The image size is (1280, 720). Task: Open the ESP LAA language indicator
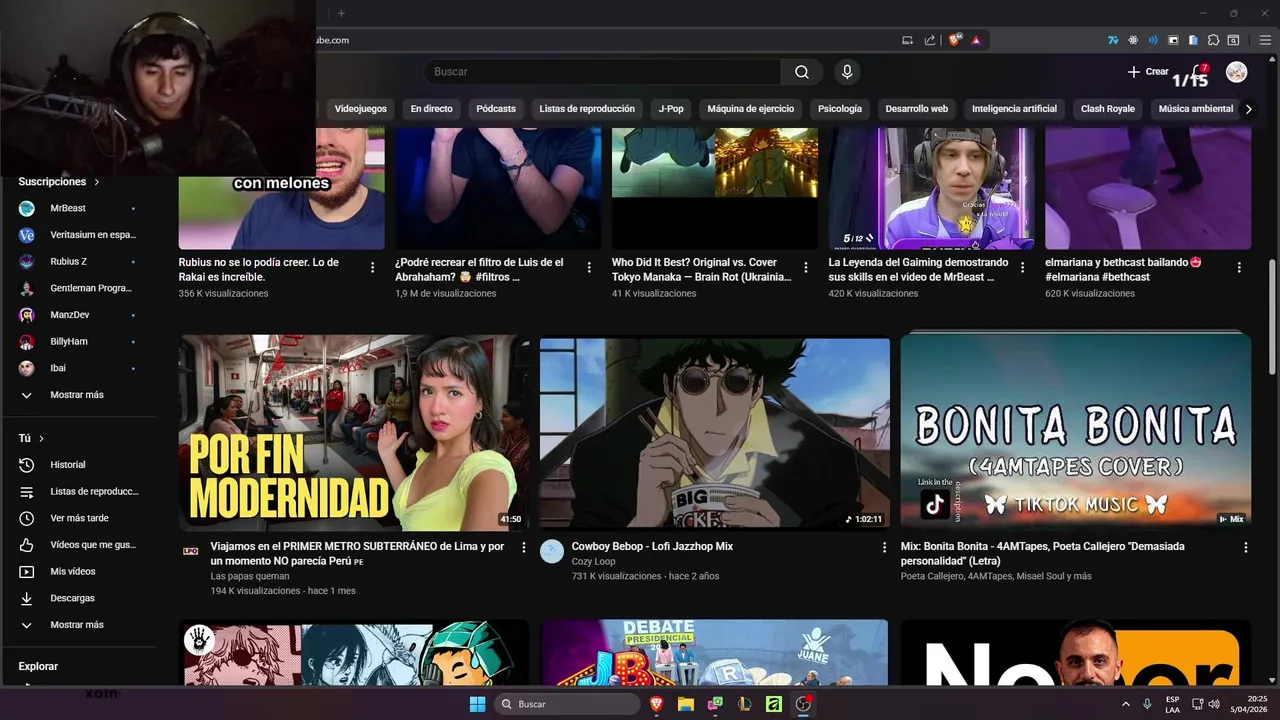click(x=1172, y=704)
